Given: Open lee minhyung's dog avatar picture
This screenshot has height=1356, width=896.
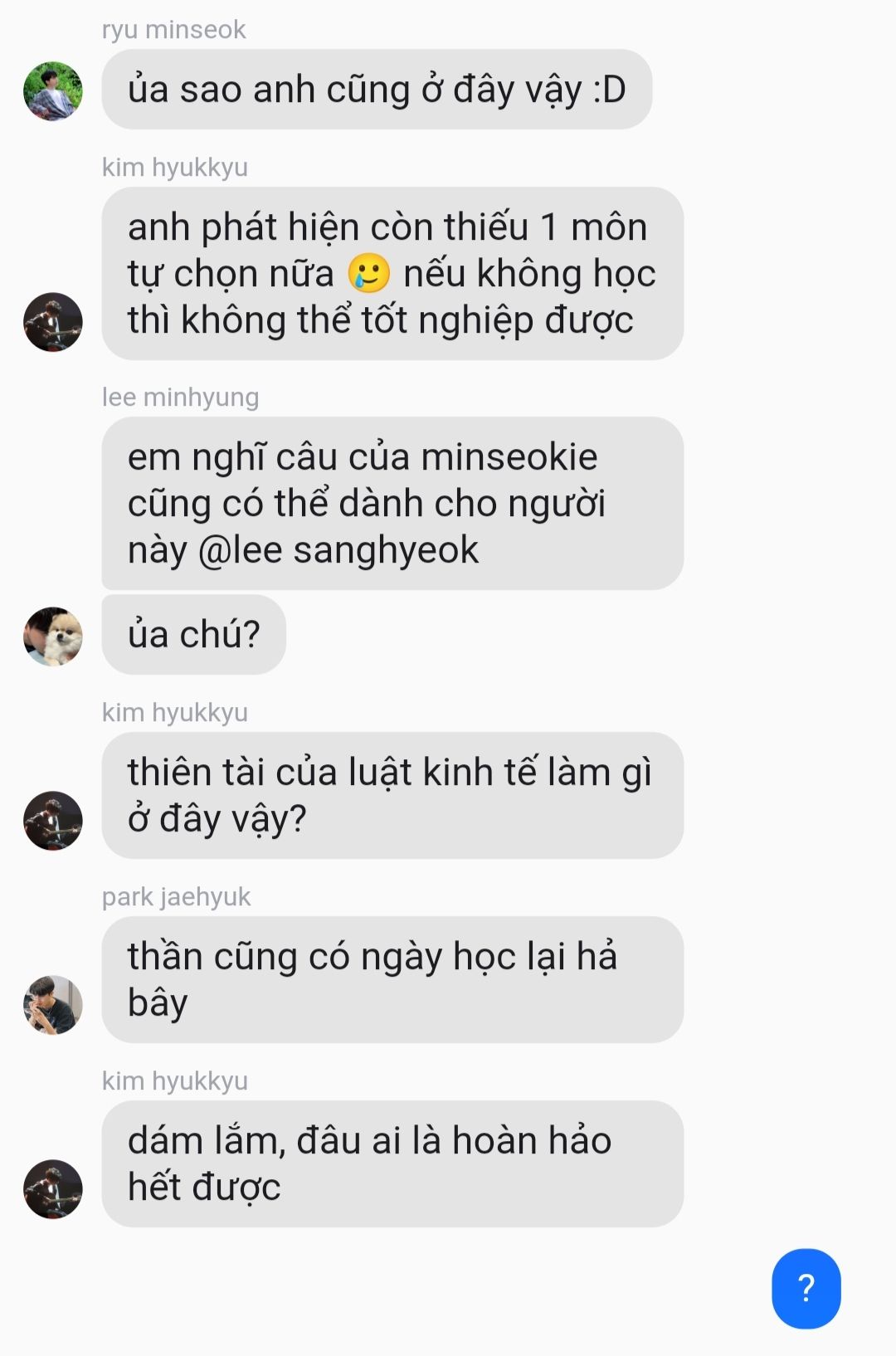Looking at the screenshot, I should click(x=53, y=637).
